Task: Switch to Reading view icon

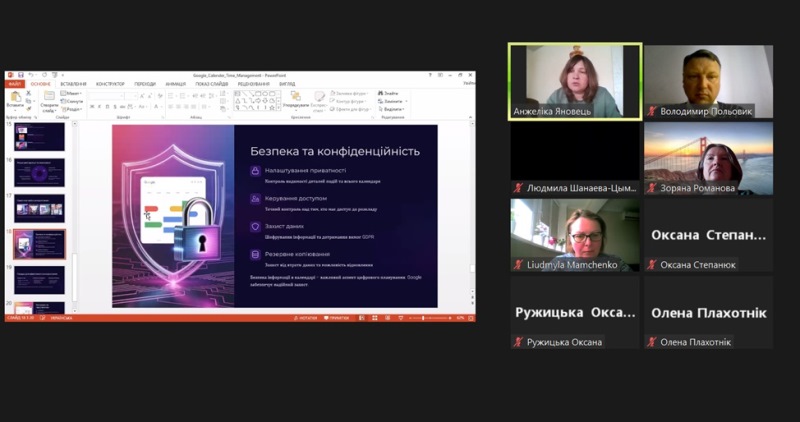Action: [388, 318]
